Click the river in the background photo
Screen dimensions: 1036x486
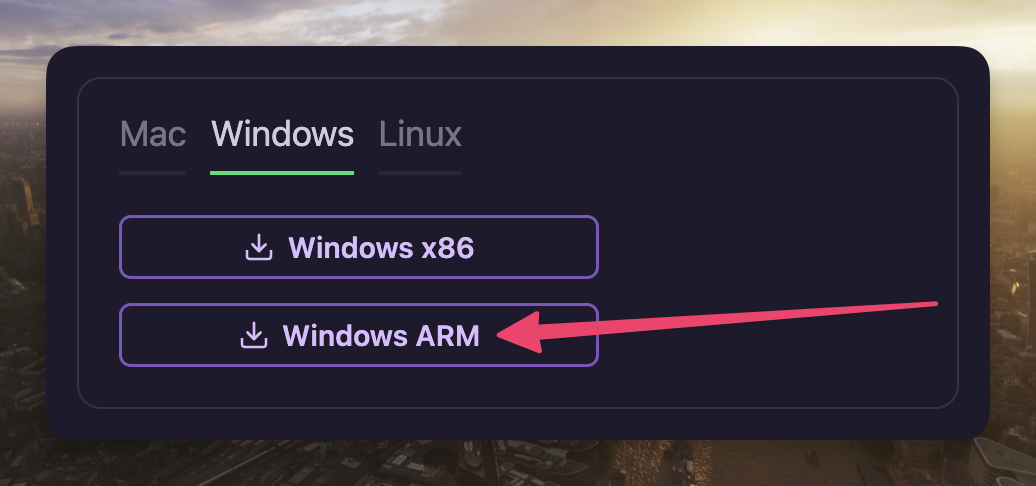[694, 462]
